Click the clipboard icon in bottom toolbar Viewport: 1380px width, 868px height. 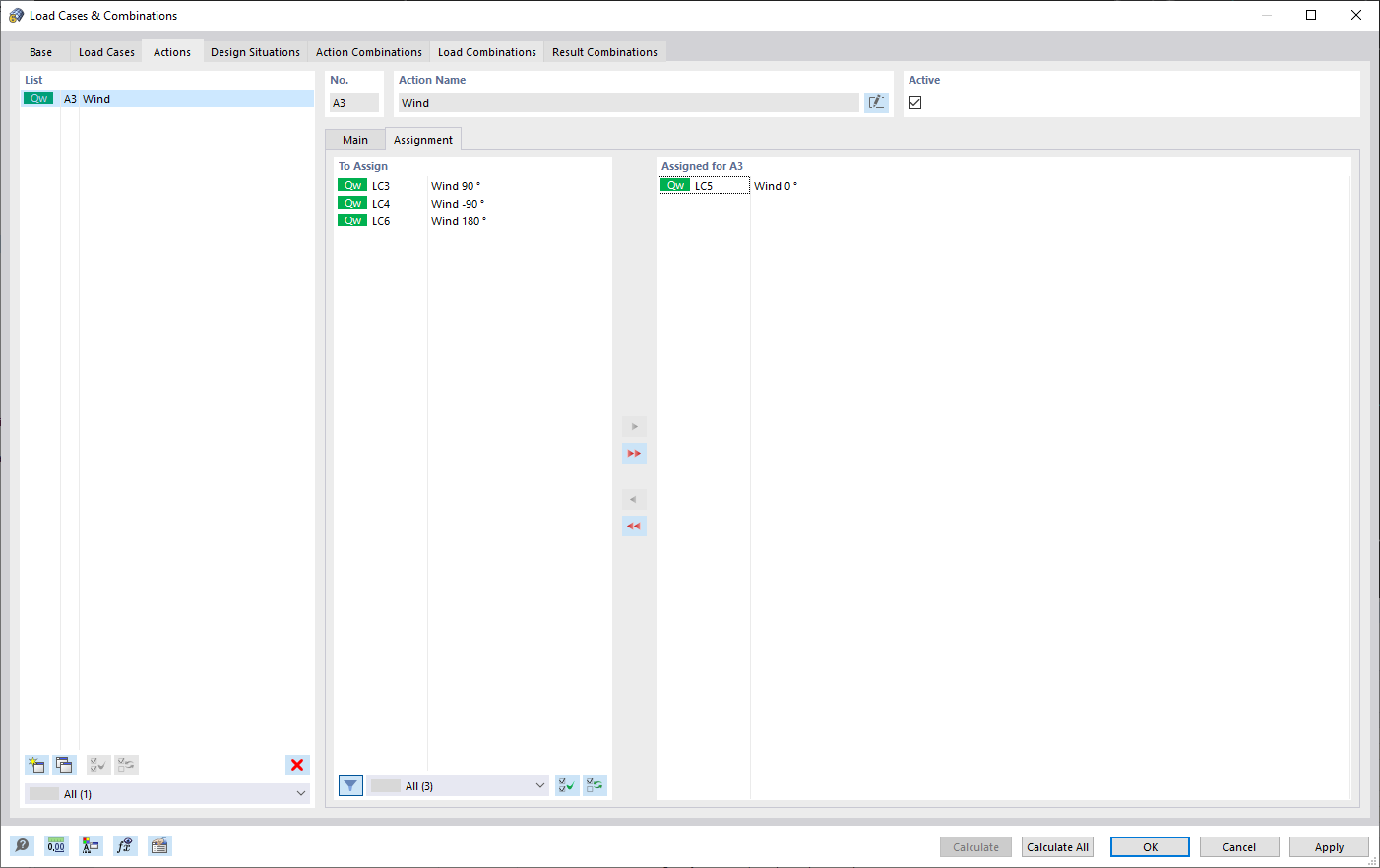click(159, 846)
